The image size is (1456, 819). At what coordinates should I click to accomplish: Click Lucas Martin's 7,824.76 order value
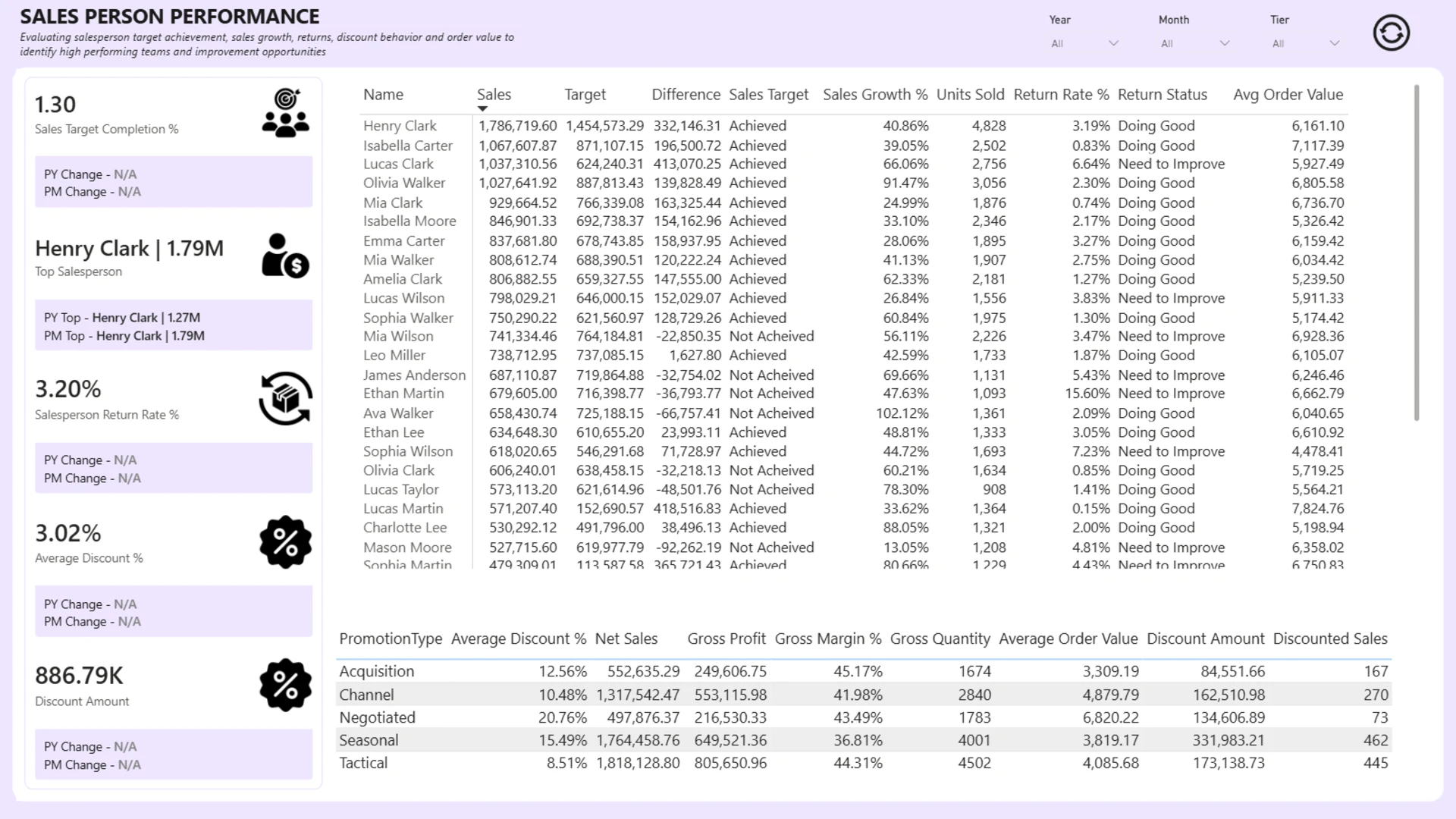(1317, 508)
